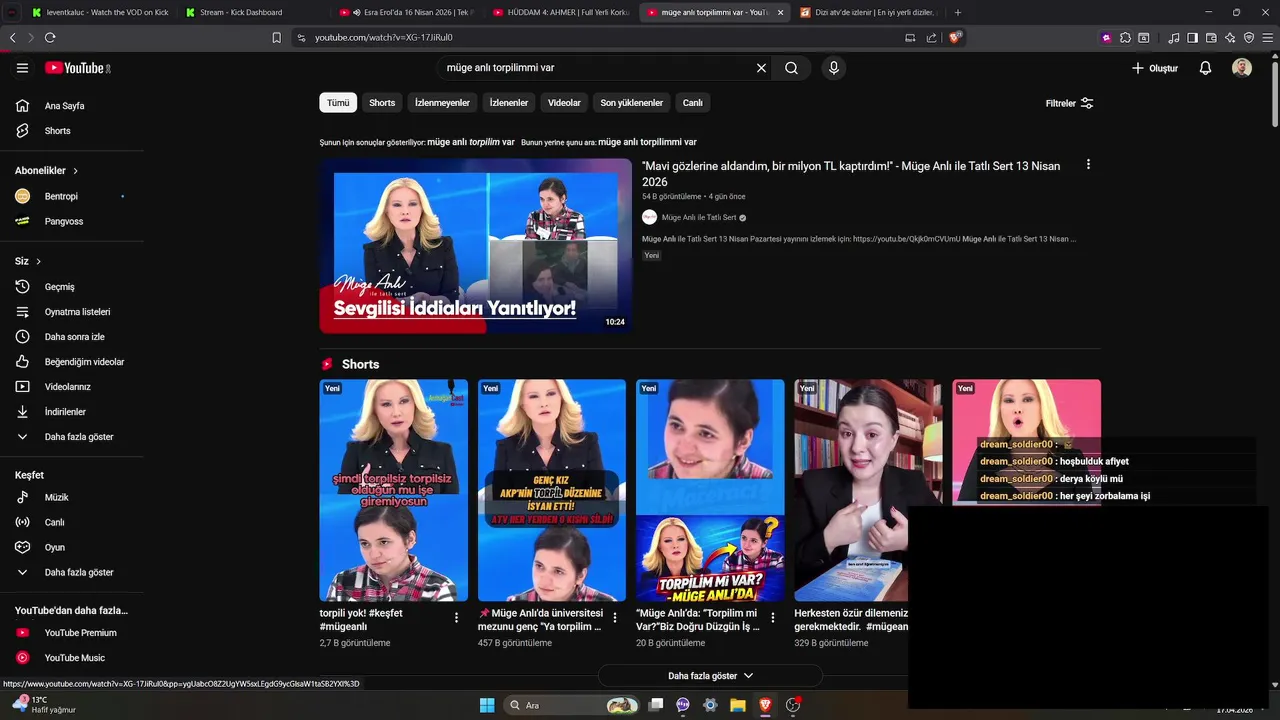Bookmark this page in the address bar

[x=277, y=37]
